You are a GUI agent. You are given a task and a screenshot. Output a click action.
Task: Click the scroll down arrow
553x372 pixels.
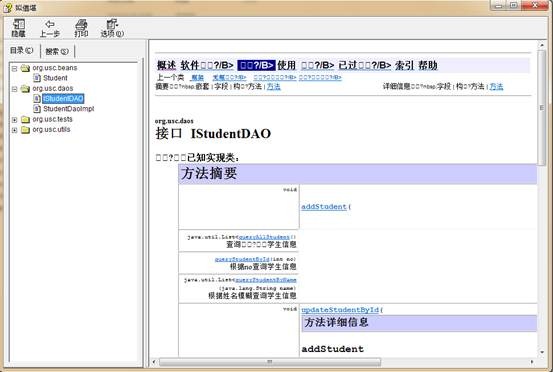tap(542, 352)
